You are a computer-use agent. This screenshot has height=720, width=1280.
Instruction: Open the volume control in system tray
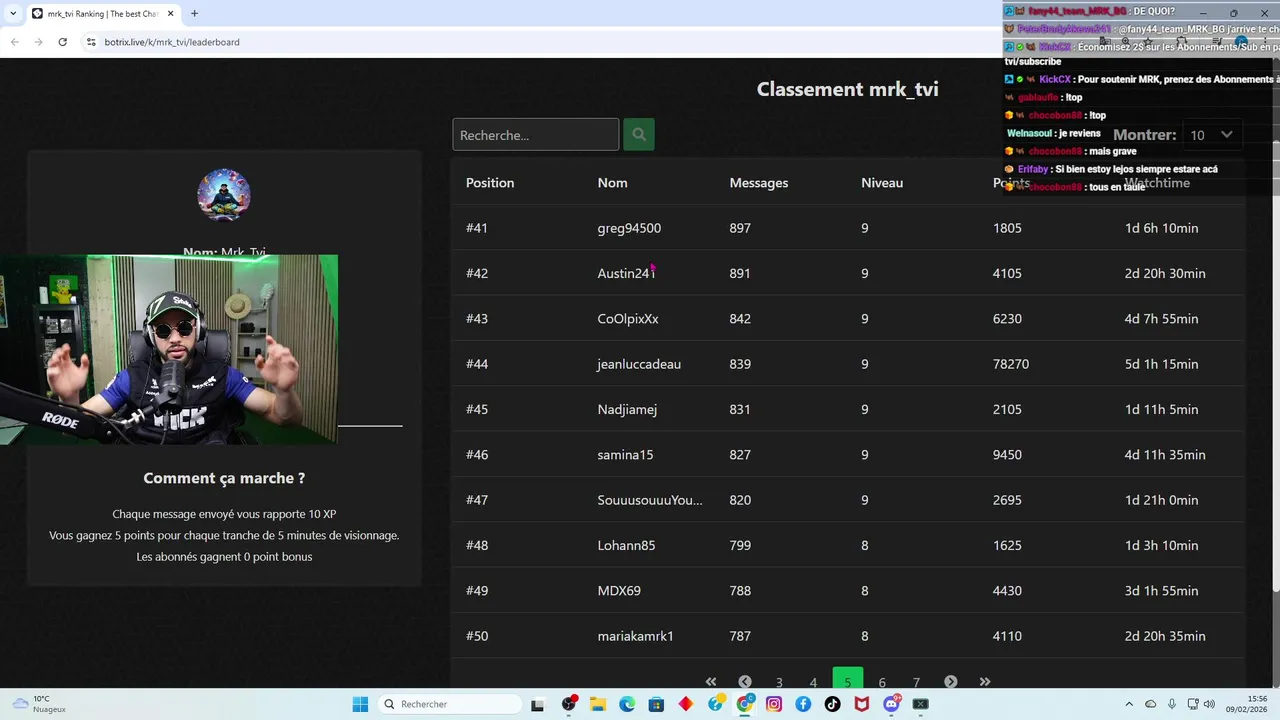[x=1209, y=704]
